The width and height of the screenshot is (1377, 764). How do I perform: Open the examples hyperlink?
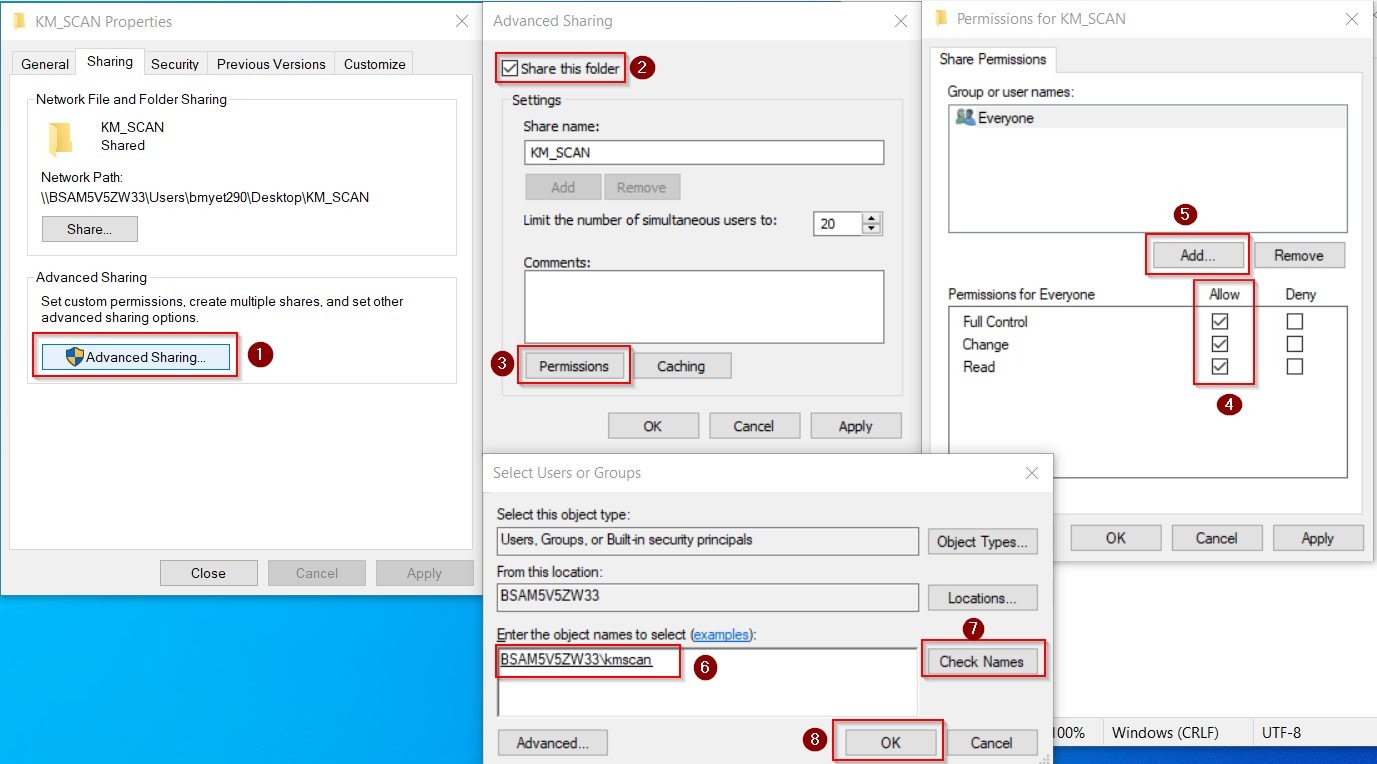(721, 635)
